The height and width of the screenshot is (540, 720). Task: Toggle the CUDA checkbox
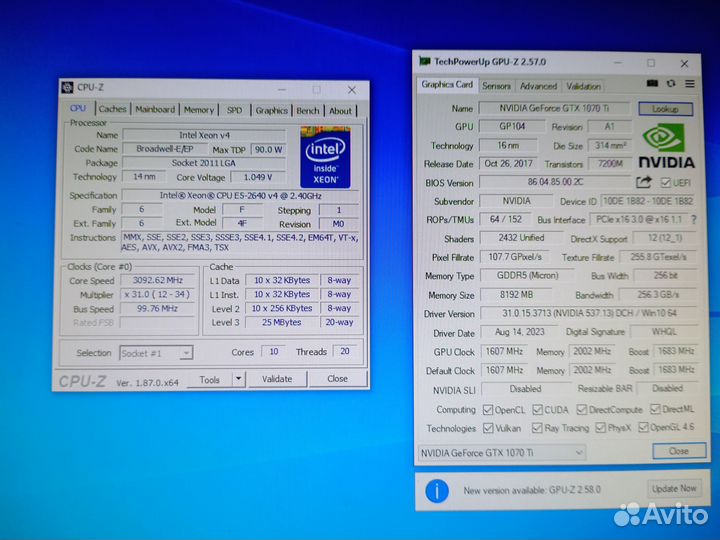point(537,409)
